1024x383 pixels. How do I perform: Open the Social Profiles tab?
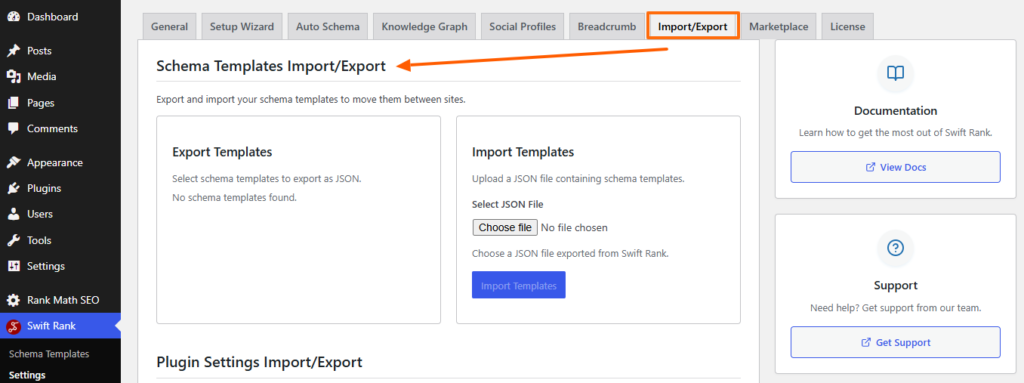coord(522,27)
